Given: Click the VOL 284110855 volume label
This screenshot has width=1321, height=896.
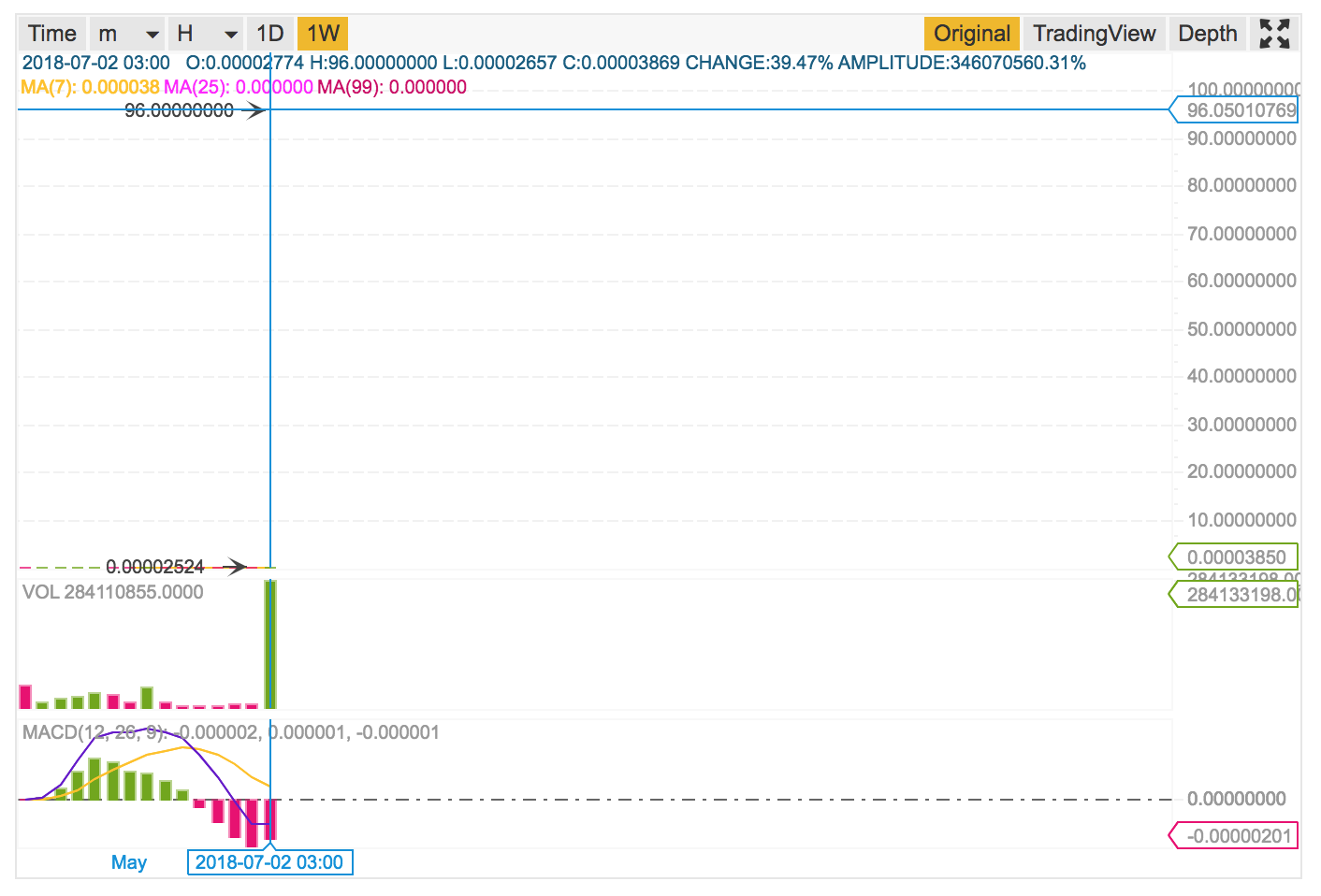Looking at the screenshot, I should coord(112,592).
